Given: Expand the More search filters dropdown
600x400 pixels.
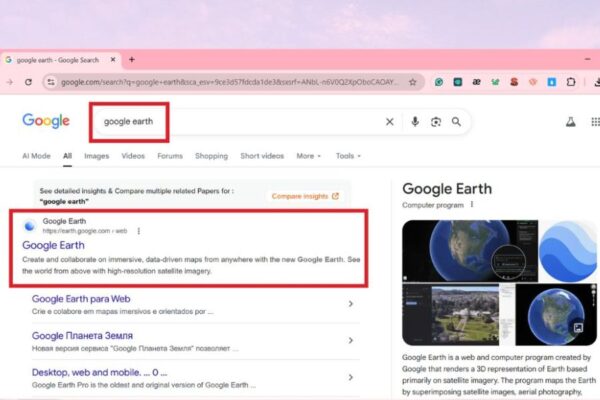Looking at the screenshot, I should (309, 156).
